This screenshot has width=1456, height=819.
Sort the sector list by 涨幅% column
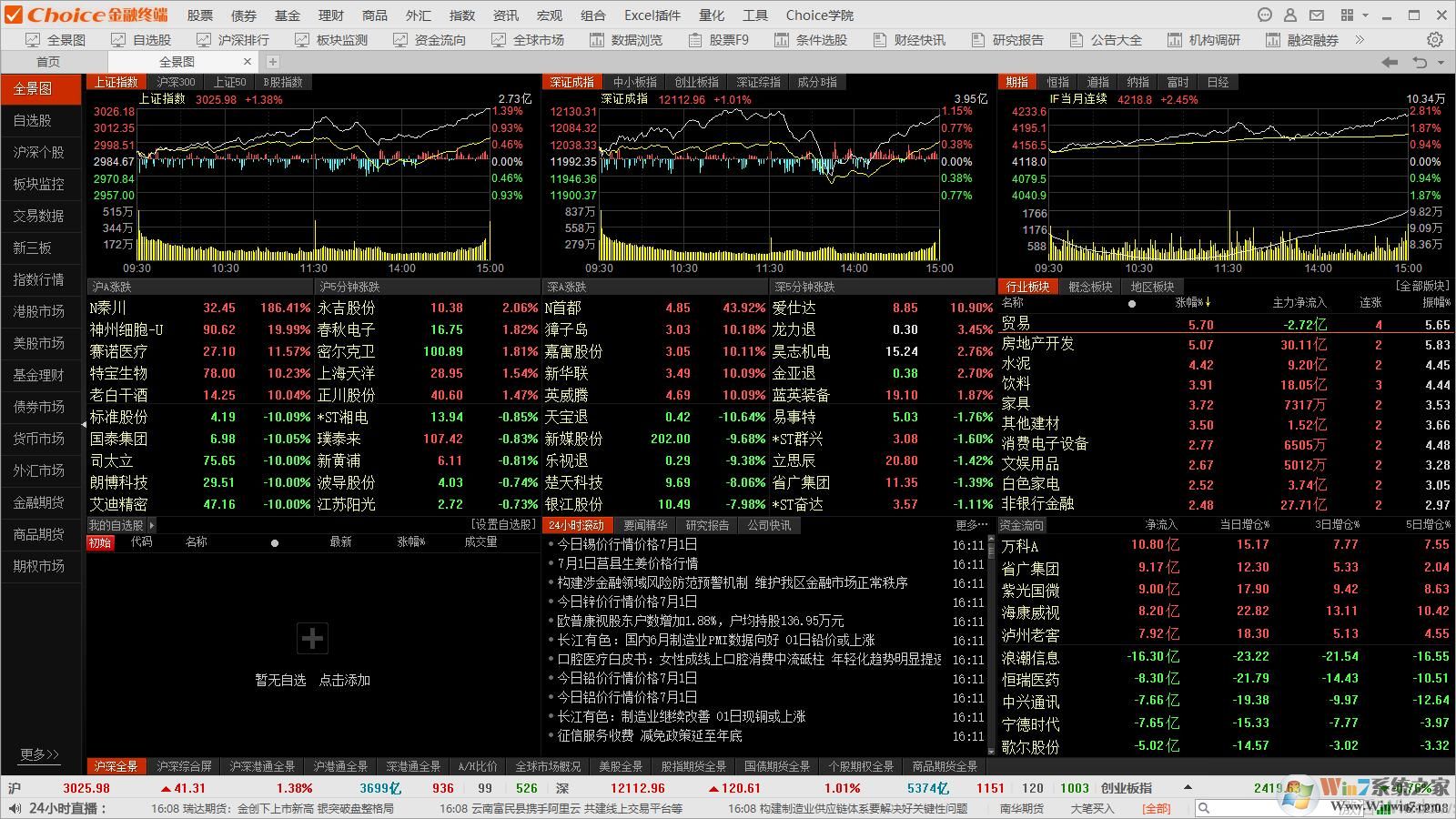click(1192, 303)
